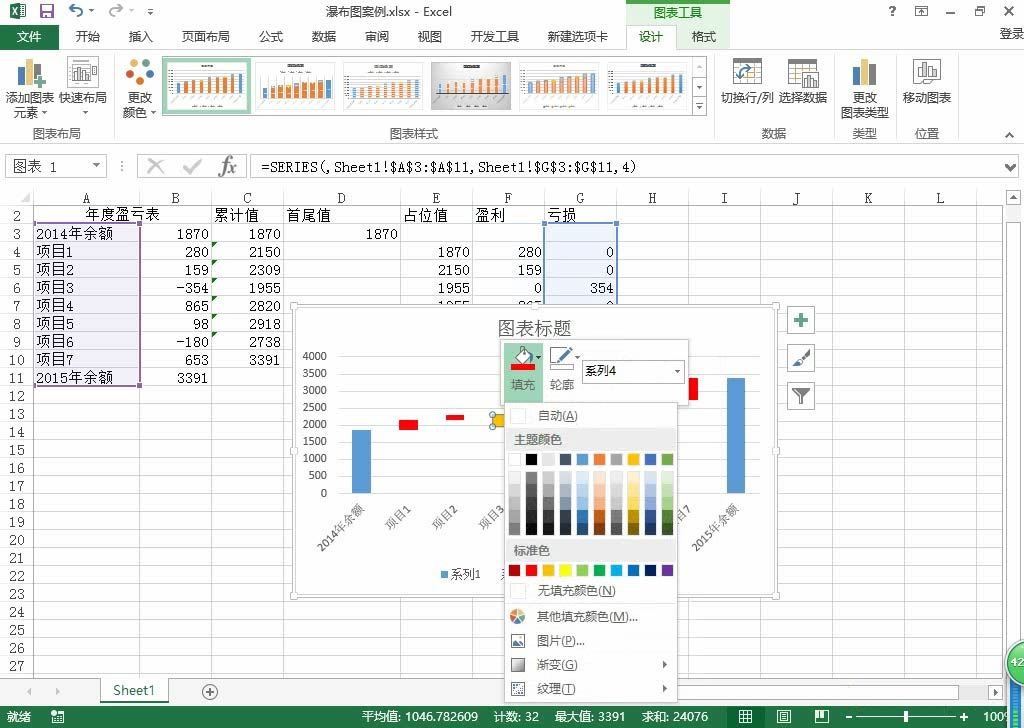Click the fx insert function icon

227,166
